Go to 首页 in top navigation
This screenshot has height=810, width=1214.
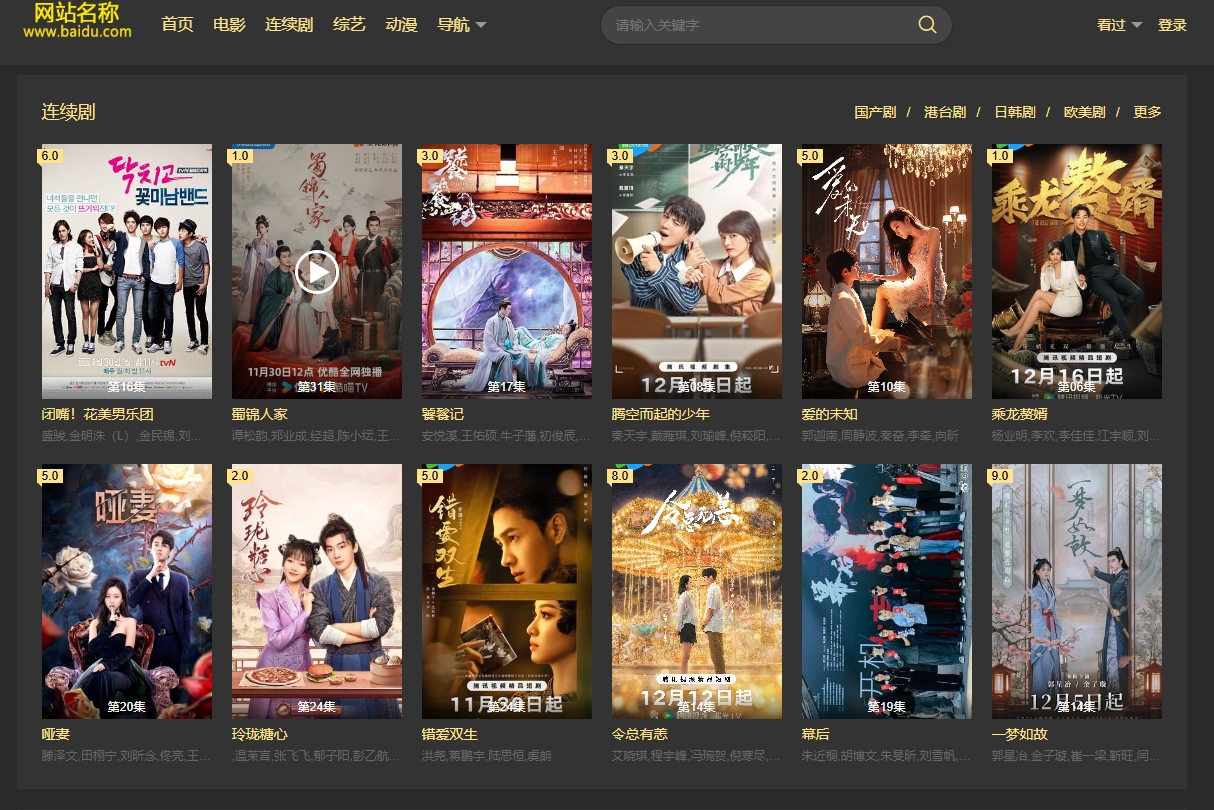coord(177,25)
